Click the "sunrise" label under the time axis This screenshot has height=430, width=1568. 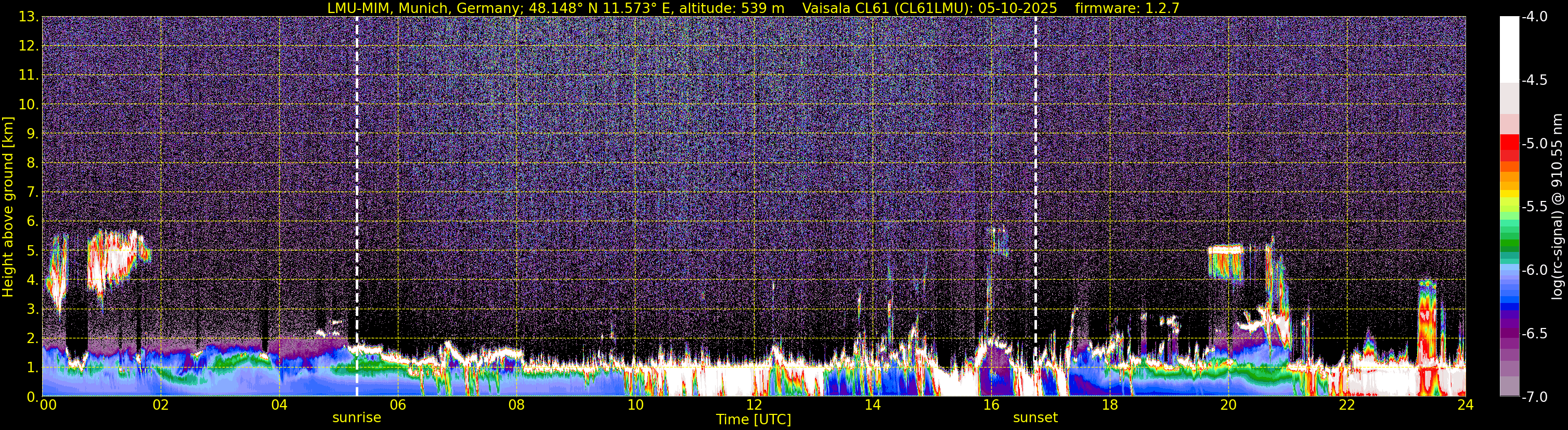(x=357, y=418)
